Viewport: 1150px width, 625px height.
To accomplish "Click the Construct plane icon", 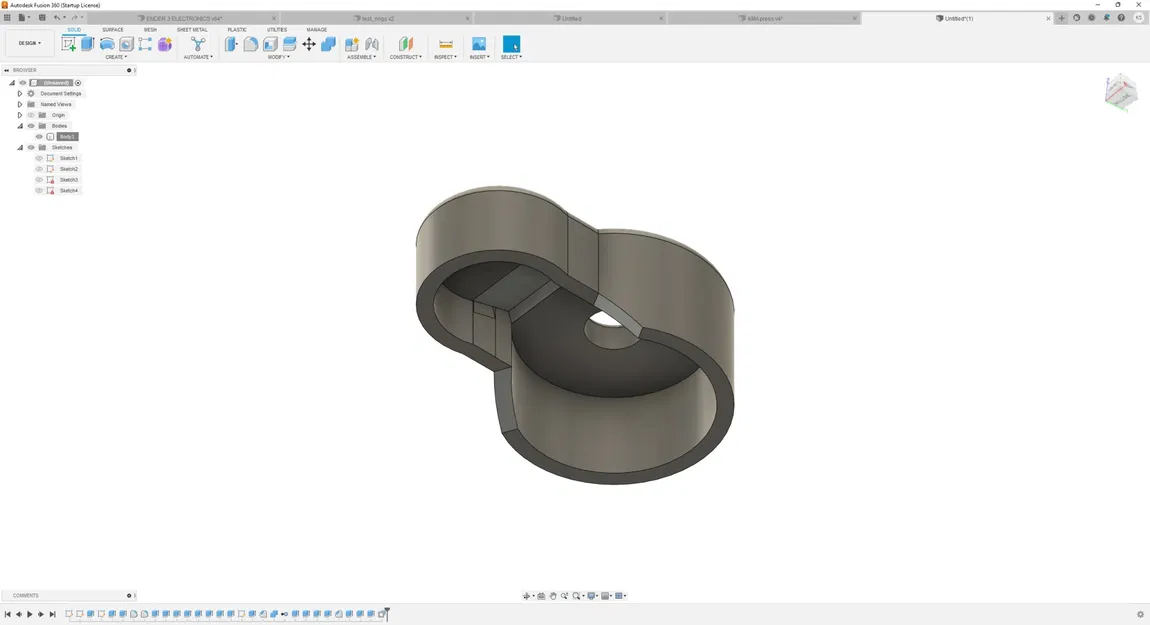I will (406, 44).
